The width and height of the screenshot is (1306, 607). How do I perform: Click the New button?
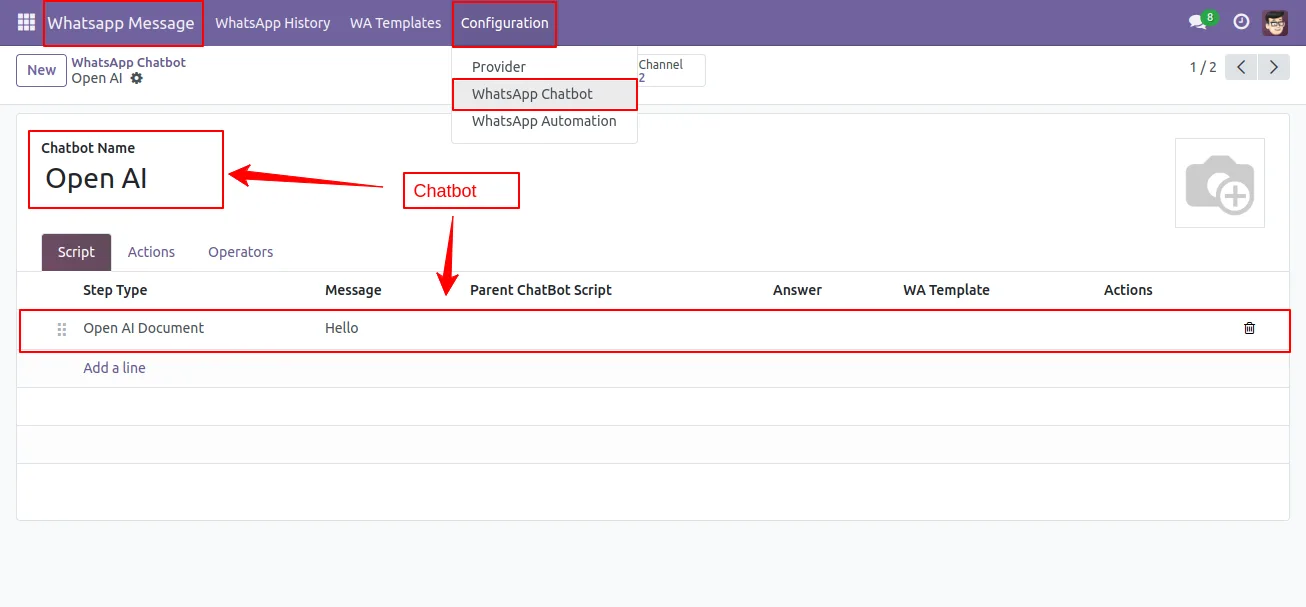(41, 70)
